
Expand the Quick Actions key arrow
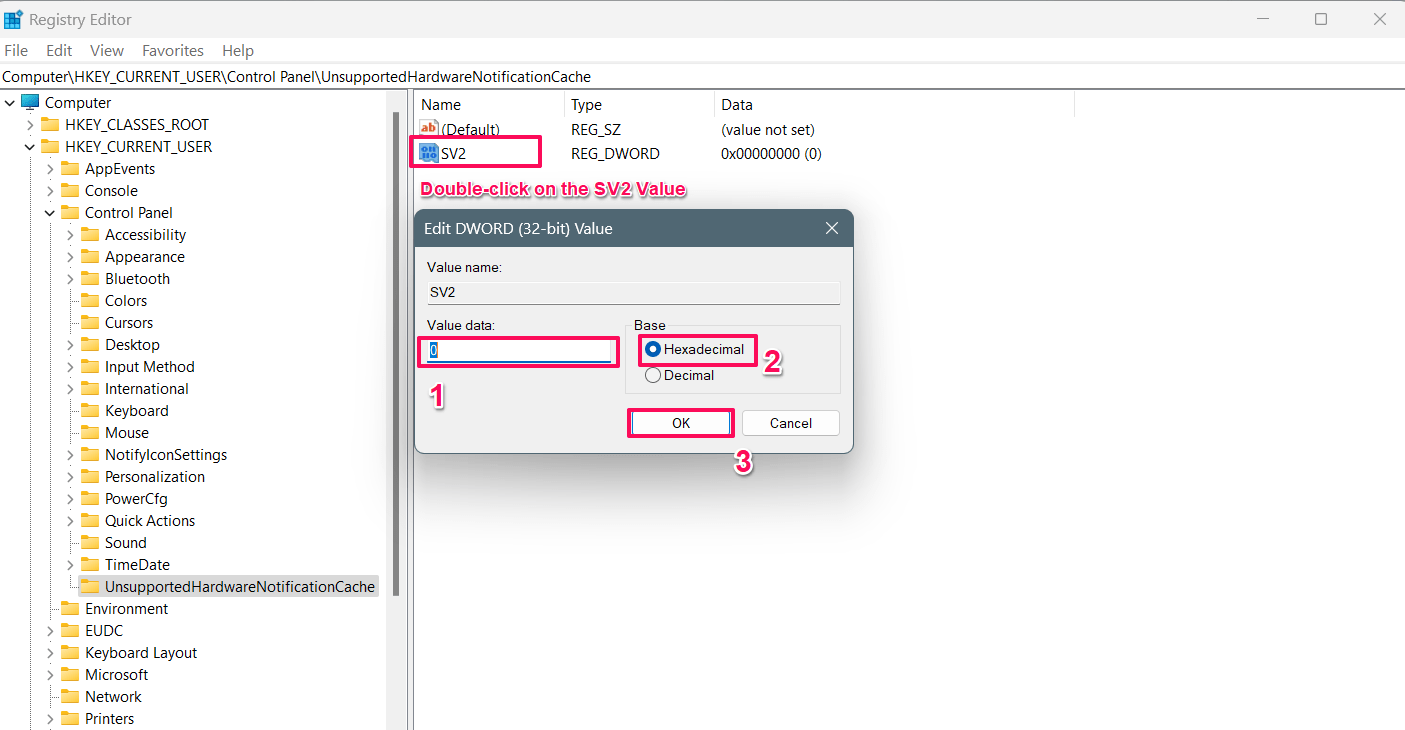click(70, 521)
